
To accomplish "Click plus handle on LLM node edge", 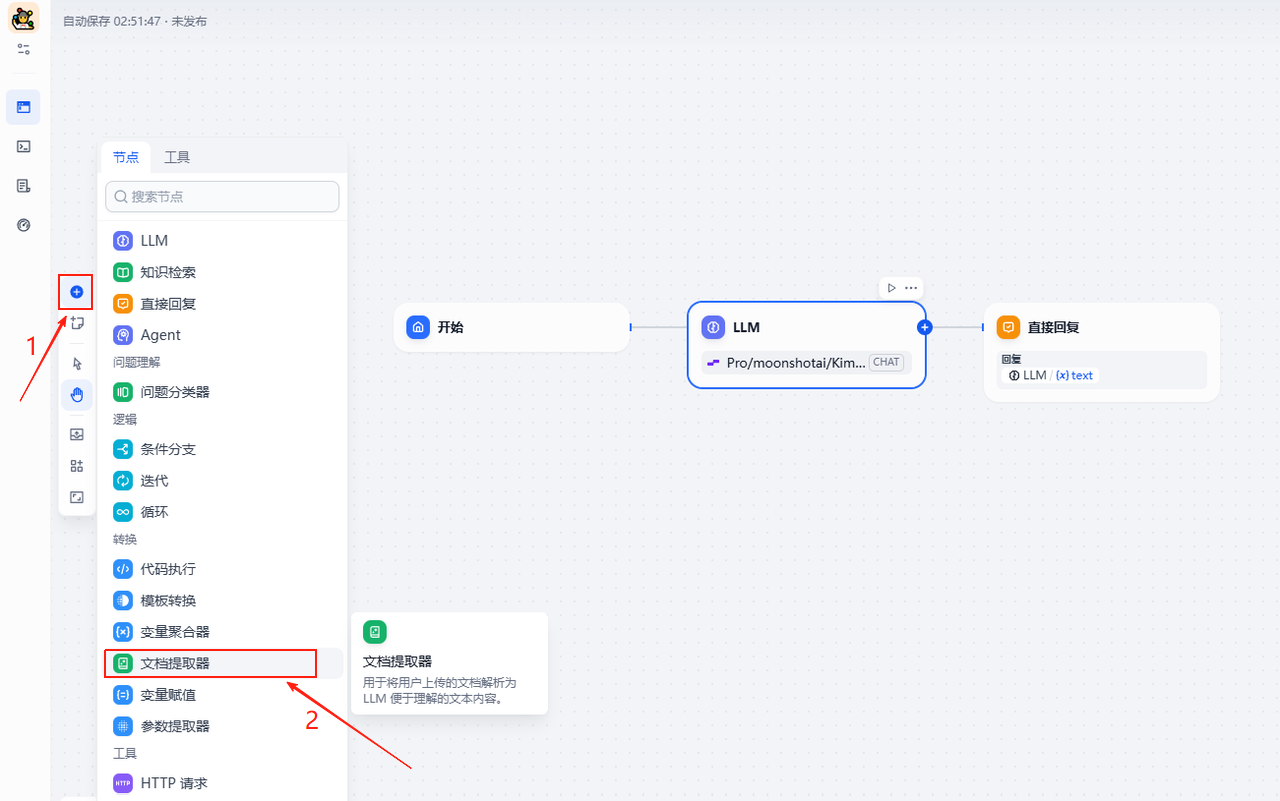I will (x=925, y=327).
